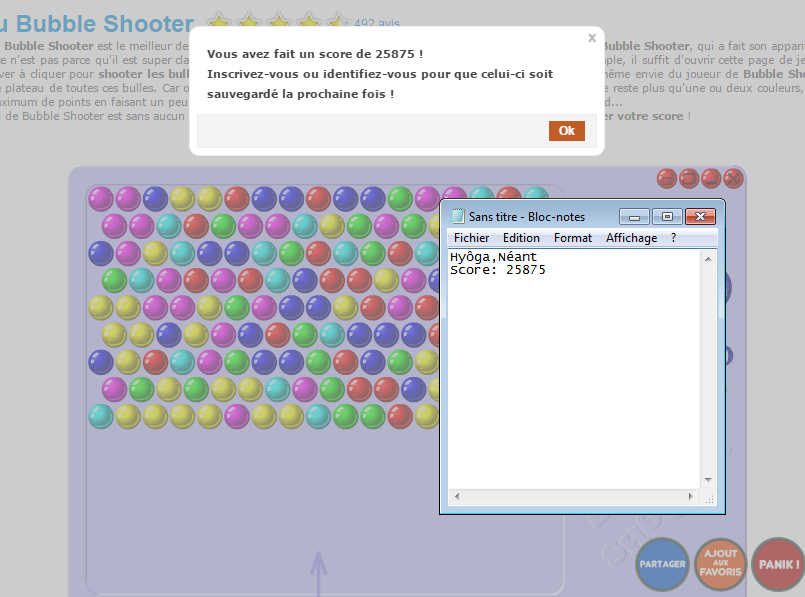Click the Notepad vertical scrollbar up arrow
The width and height of the screenshot is (805, 597).
click(x=709, y=259)
